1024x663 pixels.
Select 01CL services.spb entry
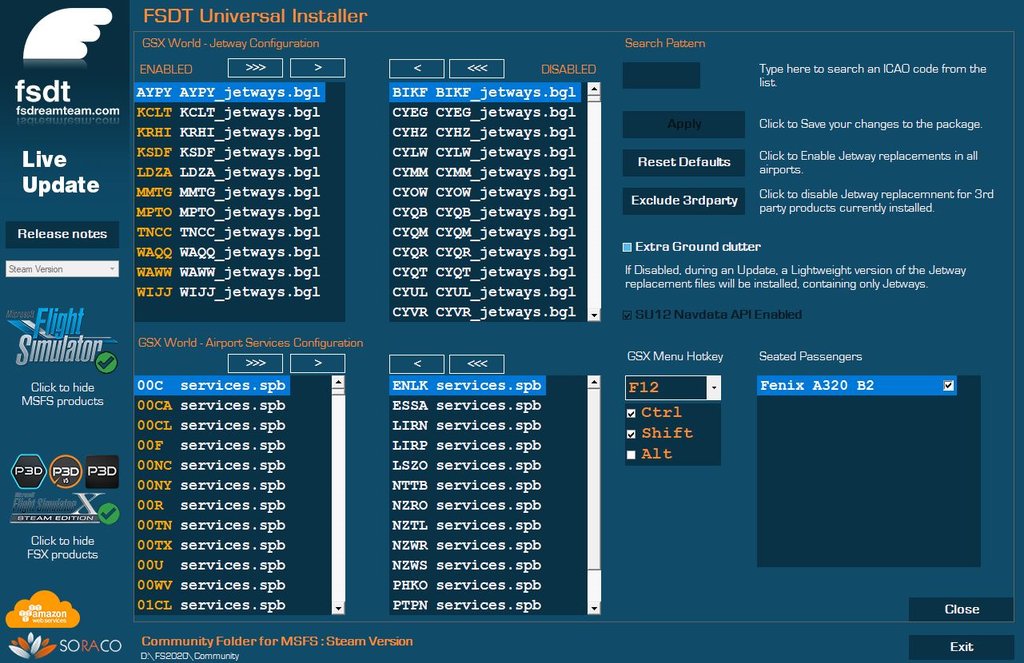[212, 606]
